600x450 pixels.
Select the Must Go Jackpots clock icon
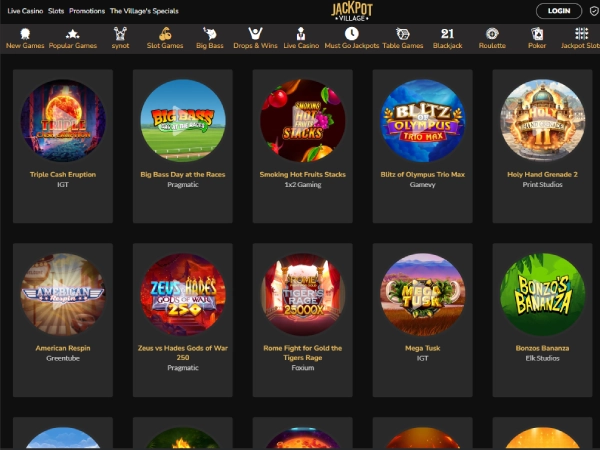coord(351,34)
